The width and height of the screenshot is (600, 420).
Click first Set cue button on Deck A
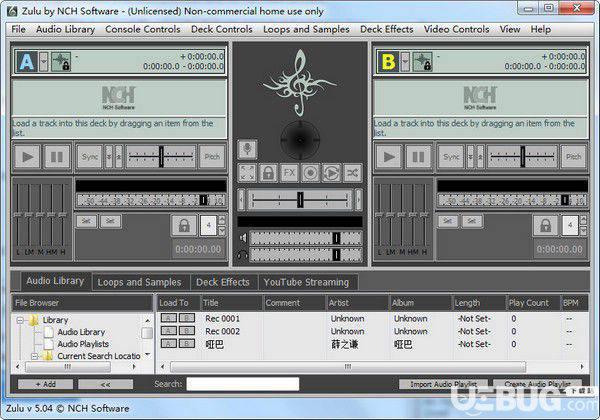pyautogui.click(x=86, y=221)
